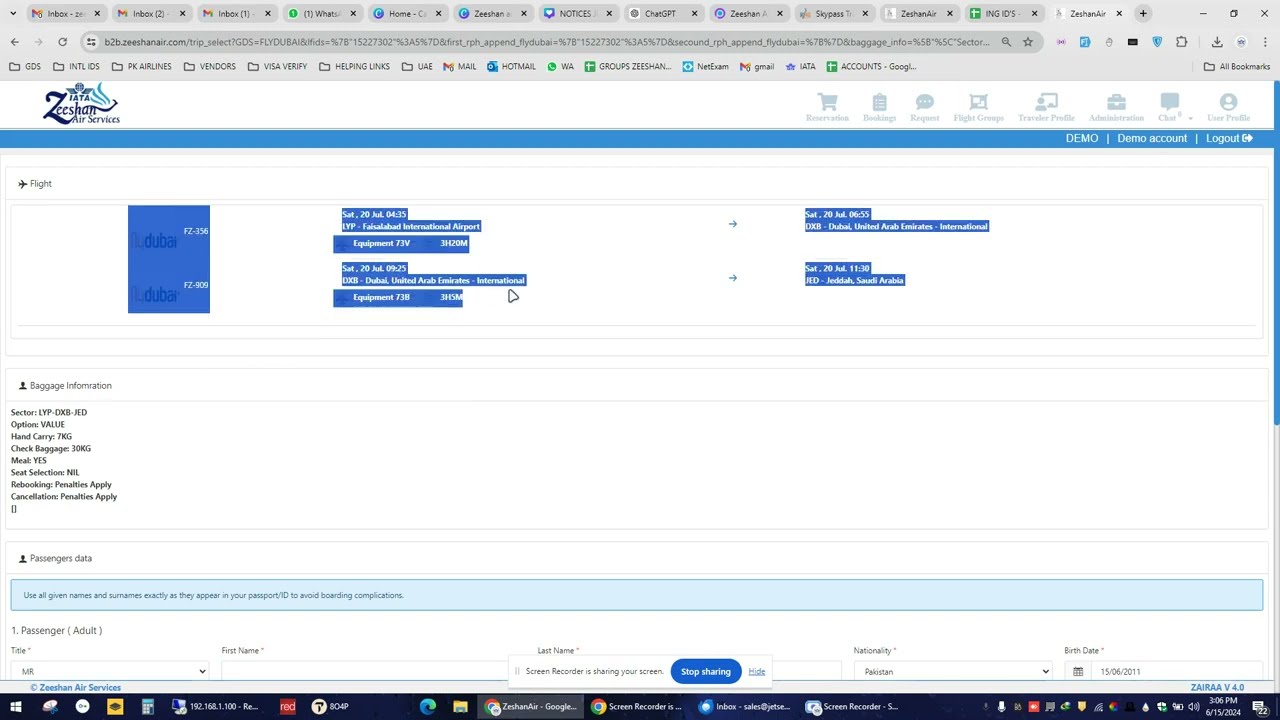Open the Nationality dropdown showing Pakistan

pos(953,671)
